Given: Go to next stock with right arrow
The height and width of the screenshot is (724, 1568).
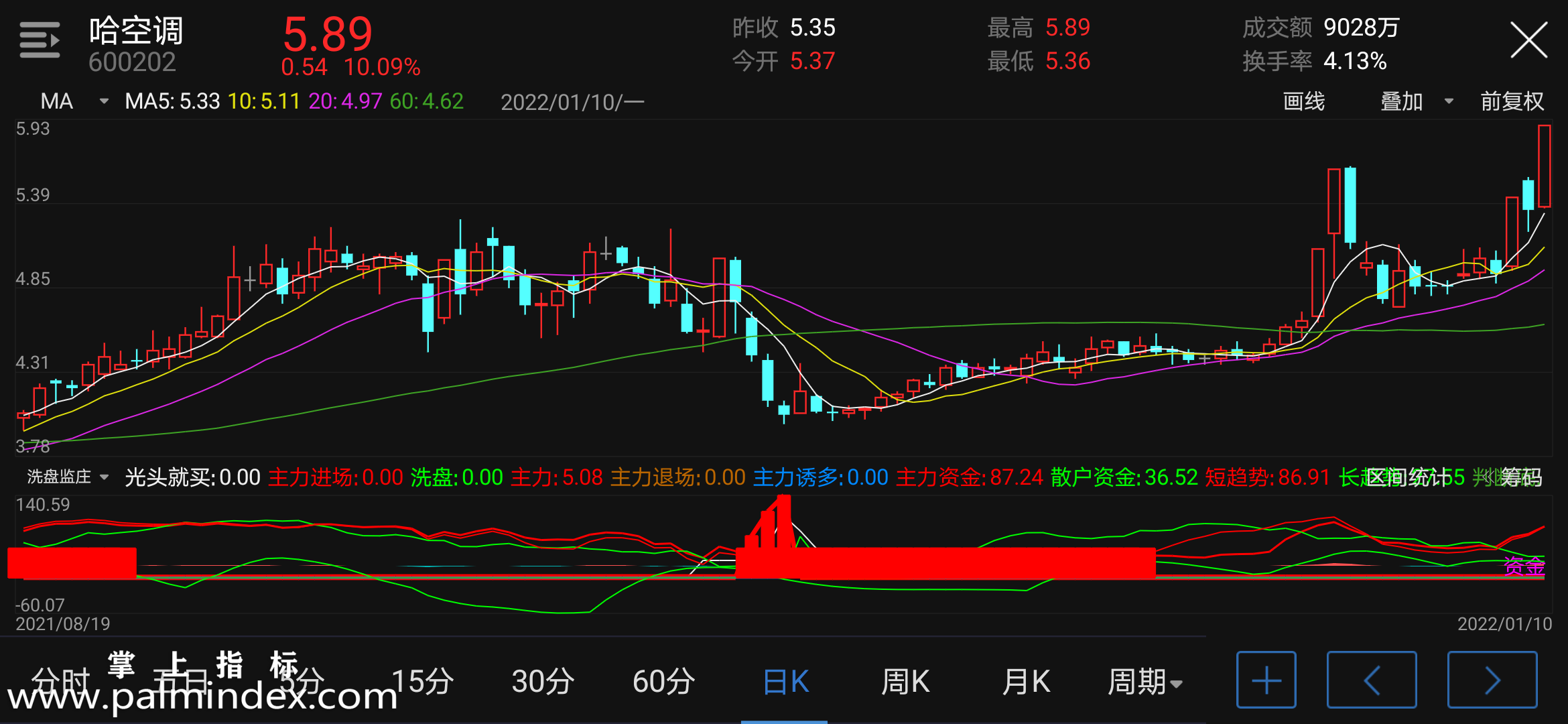Looking at the screenshot, I should click(x=1492, y=680).
